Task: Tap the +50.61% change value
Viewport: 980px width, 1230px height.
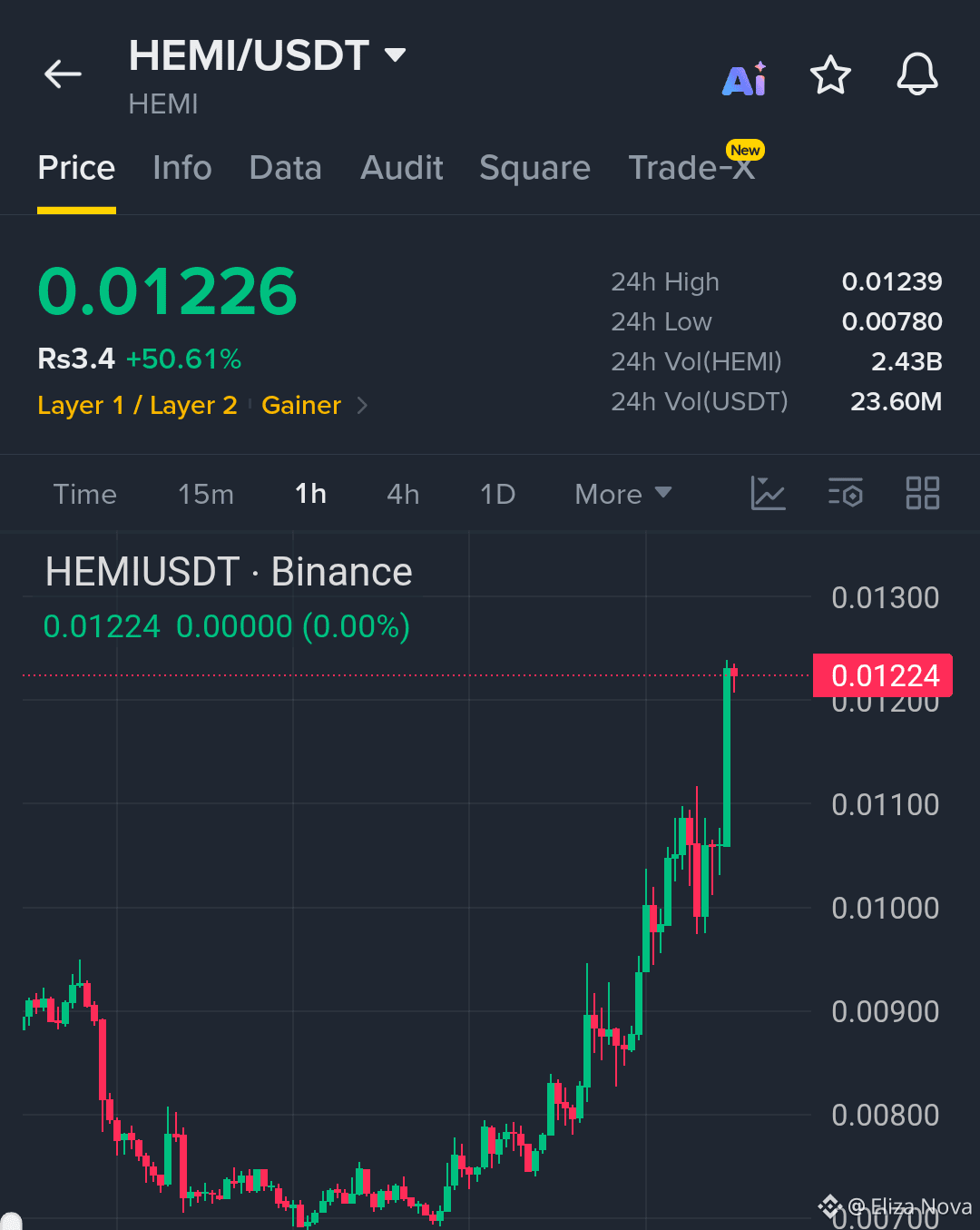Action: [x=184, y=359]
